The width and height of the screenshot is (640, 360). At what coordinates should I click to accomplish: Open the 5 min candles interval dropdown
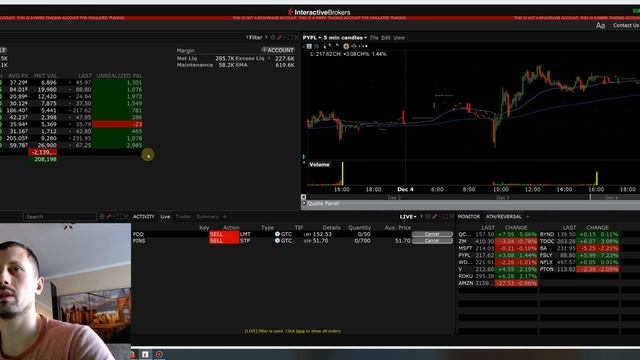pyautogui.click(x=345, y=38)
